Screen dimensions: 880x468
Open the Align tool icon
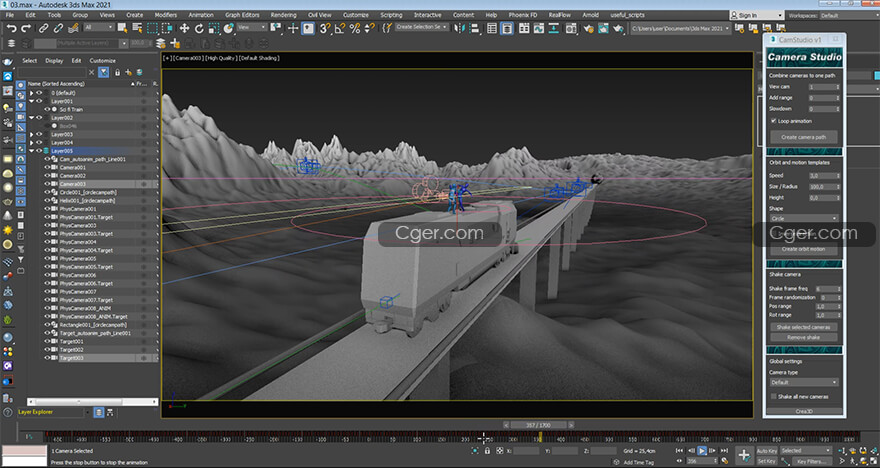(x=475, y=27)
